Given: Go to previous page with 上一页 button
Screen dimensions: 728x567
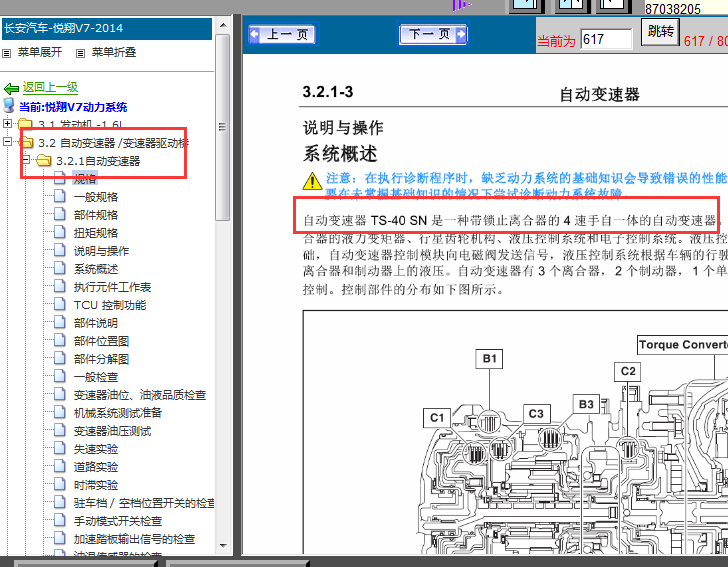Looking at the screenshot, I should (282, 34).
